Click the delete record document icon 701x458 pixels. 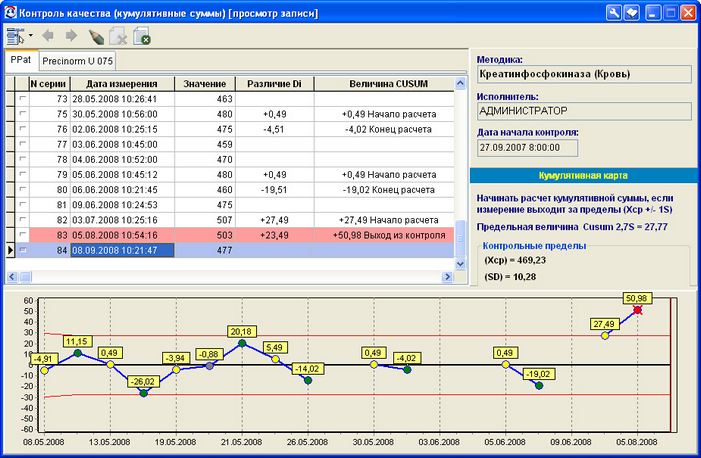pos(118,37)
